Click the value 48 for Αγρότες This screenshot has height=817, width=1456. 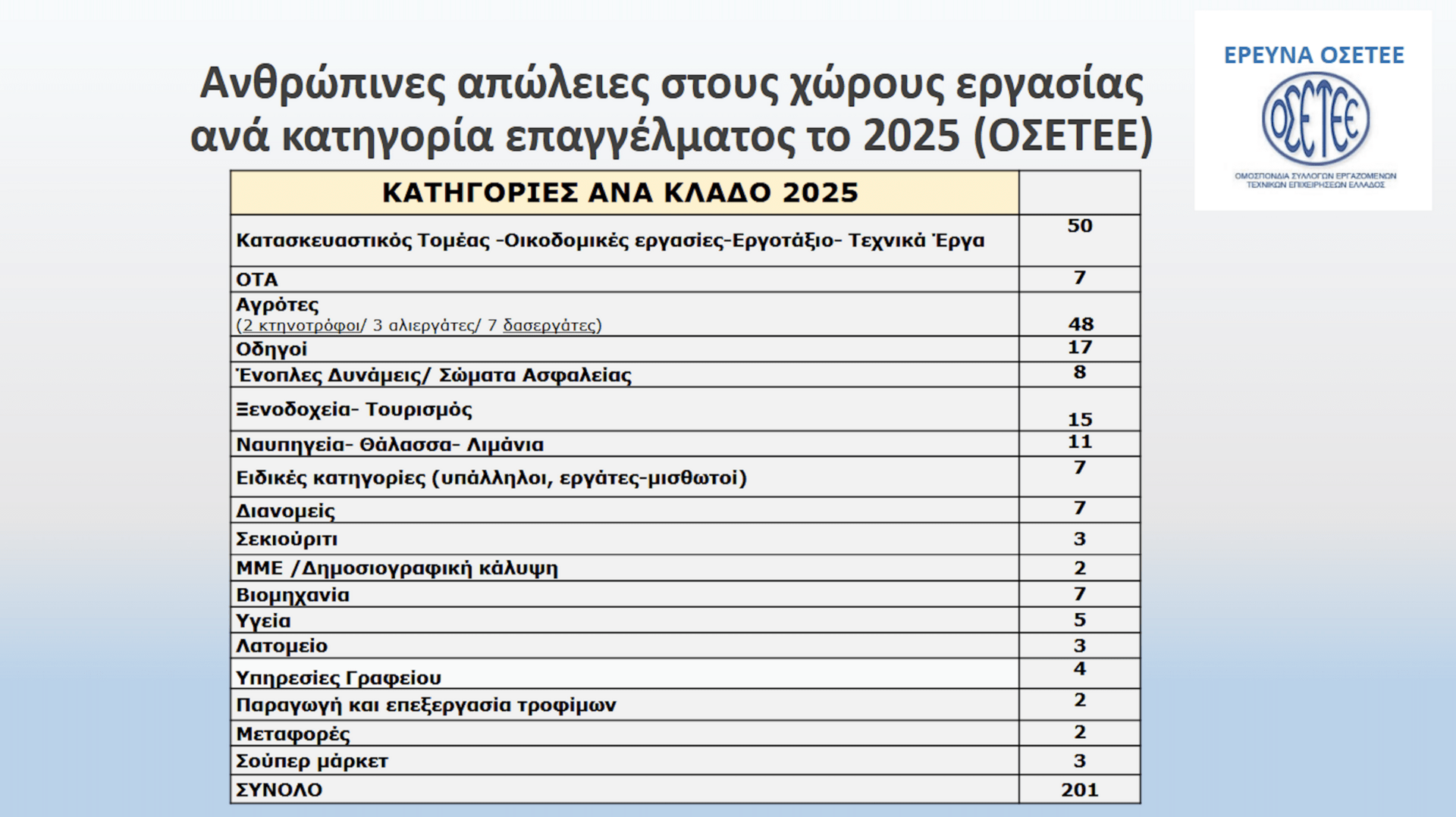click(x=1080, y=324)
